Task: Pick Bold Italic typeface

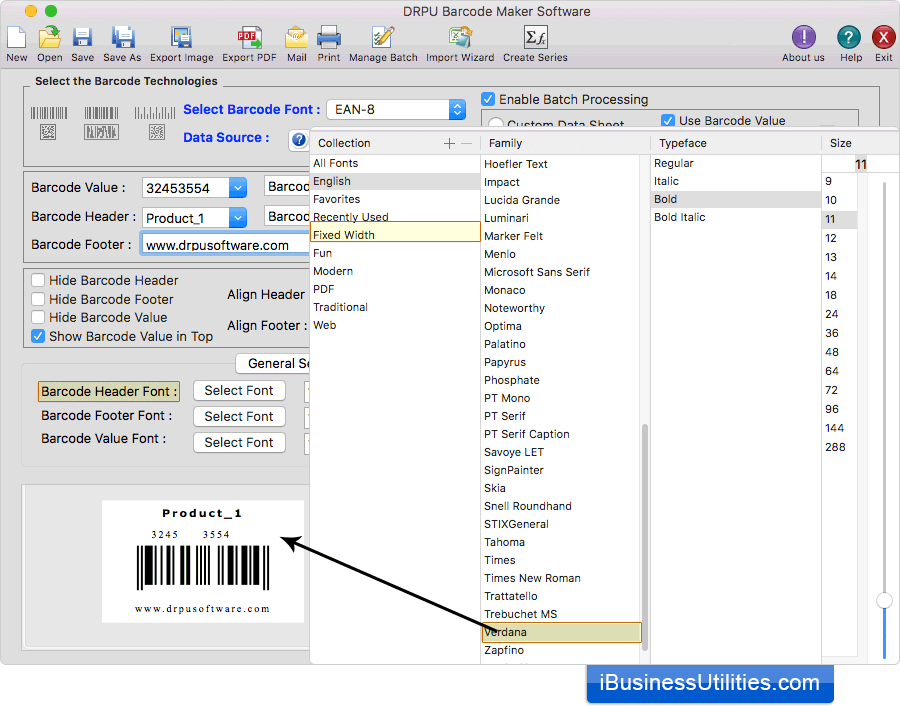Action: pos(736,217)
